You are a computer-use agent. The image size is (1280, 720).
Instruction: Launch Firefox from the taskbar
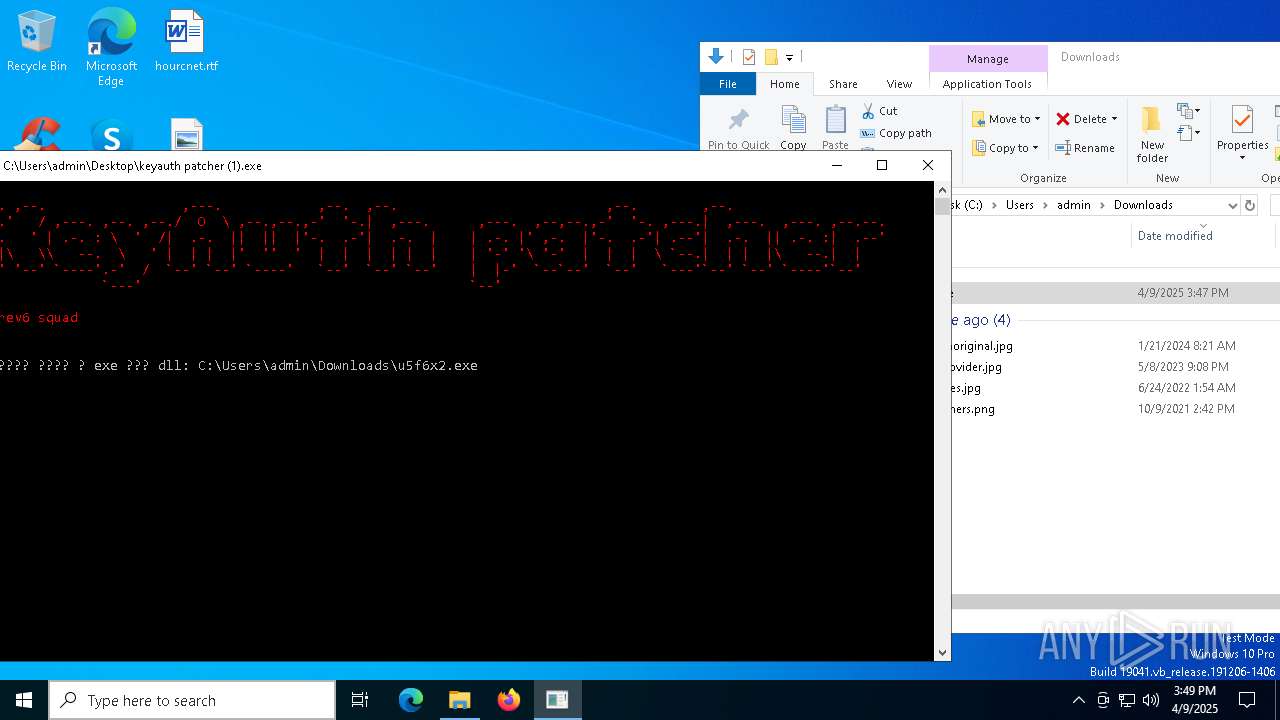pyautogui.click(x=509, y=700)
